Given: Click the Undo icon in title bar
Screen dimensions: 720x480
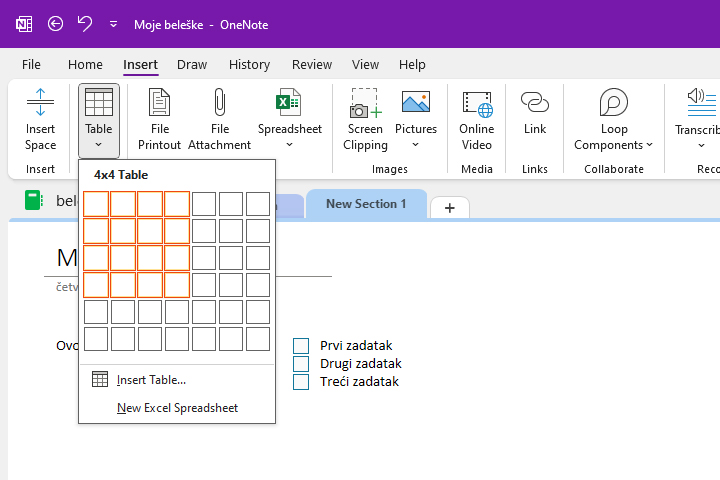Looking at the screenshot, I should [85, 24].
